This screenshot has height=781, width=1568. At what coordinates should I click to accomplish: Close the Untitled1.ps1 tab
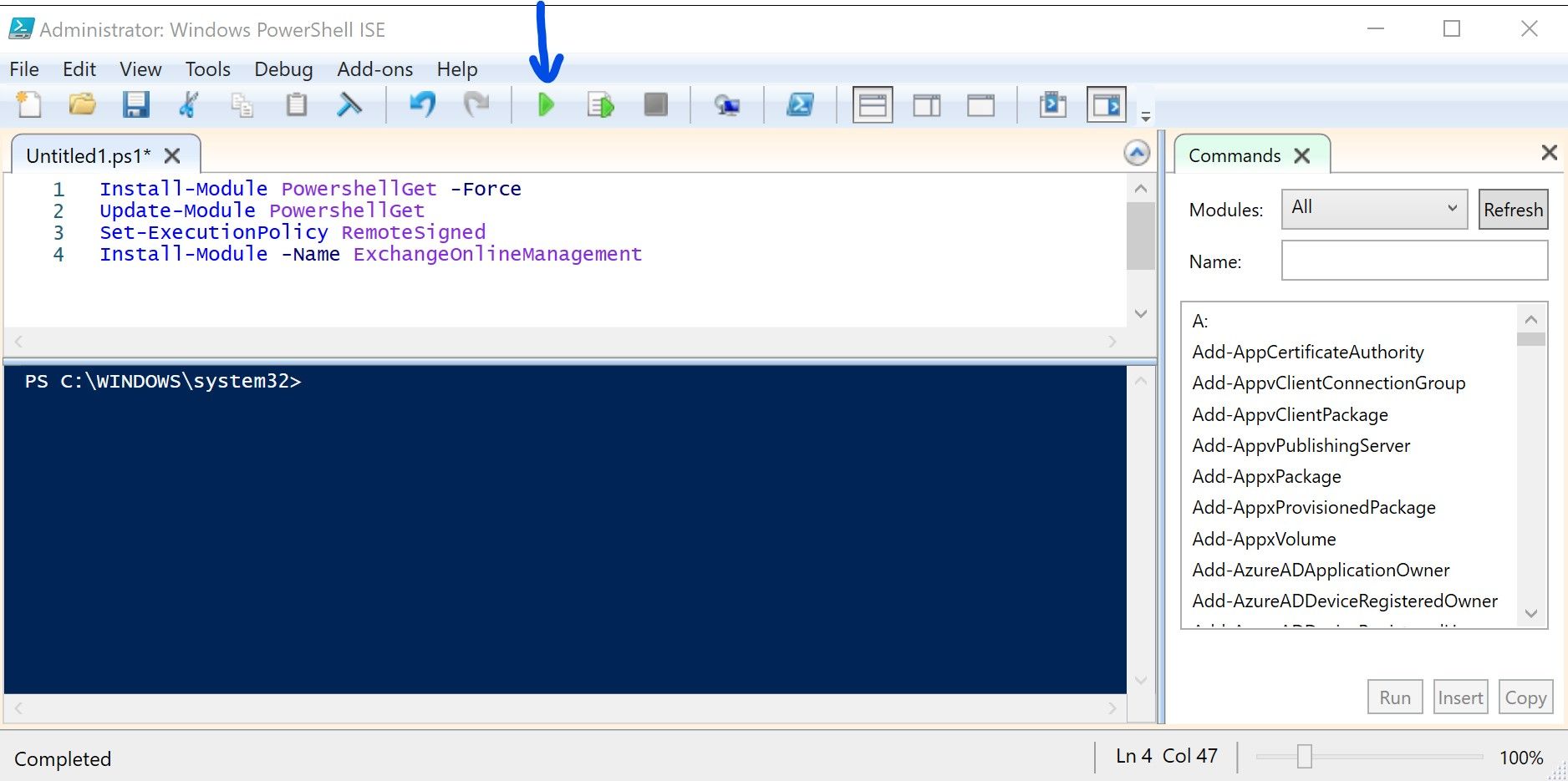click(x=172, y=155)
